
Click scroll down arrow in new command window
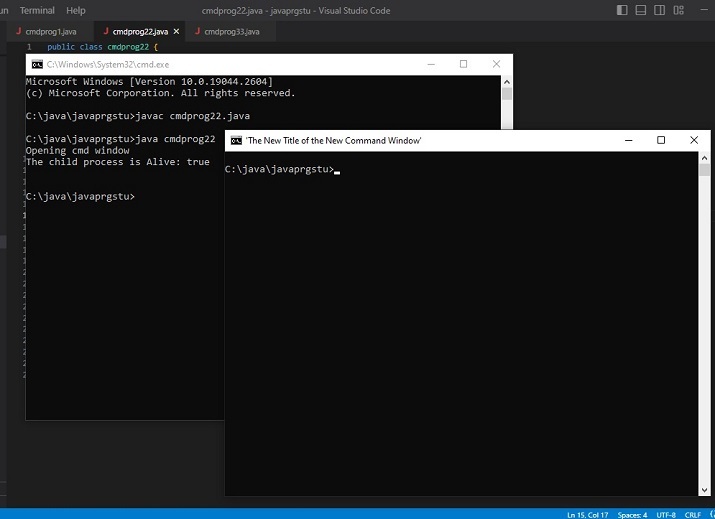tap(705, 490)
